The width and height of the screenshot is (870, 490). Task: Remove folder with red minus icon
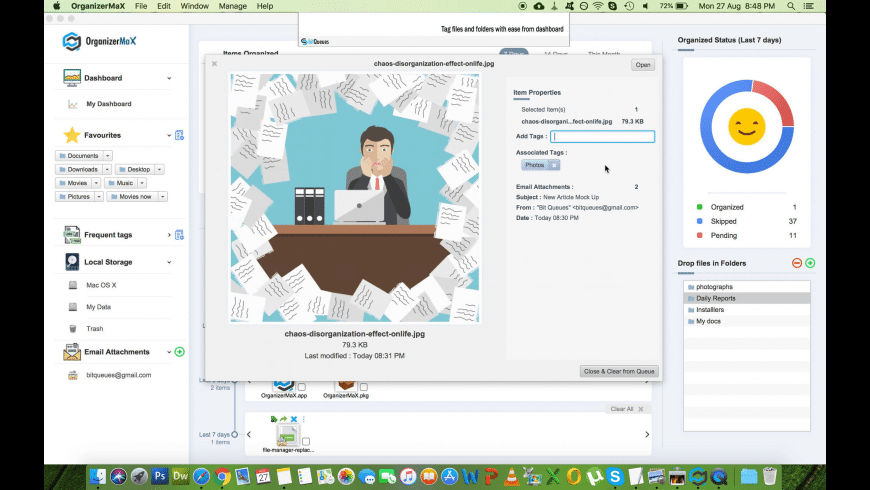797,263
